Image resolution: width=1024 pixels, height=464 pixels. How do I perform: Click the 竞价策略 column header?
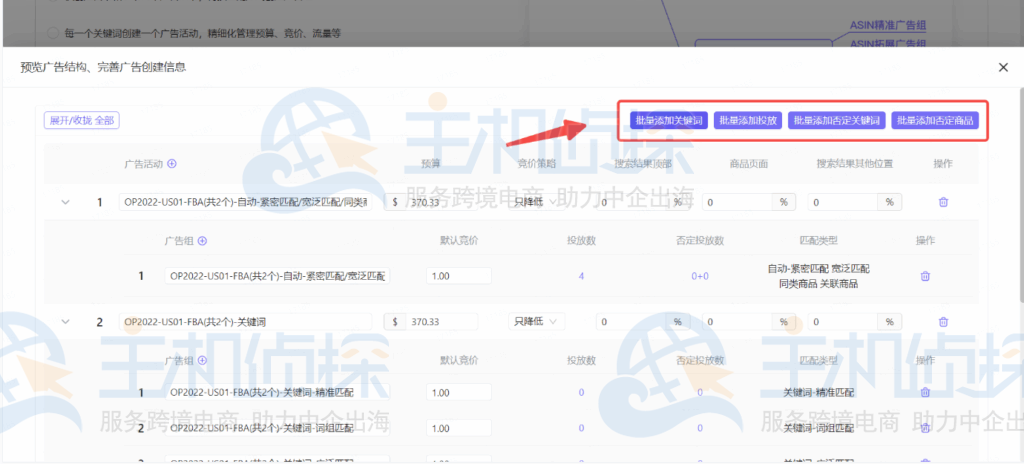pos(536,164)
